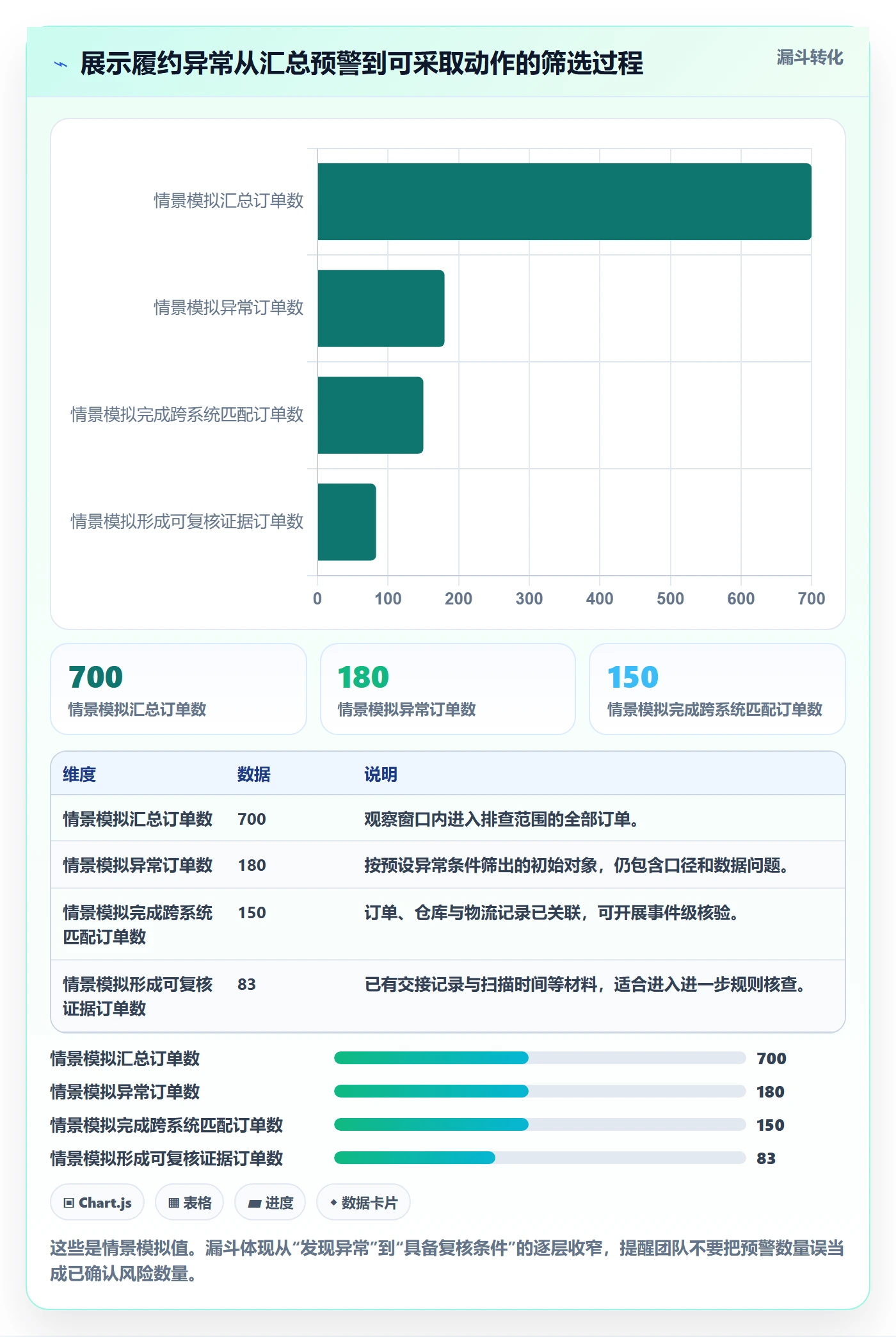Click the progress bar for 情景模拟形成可复核证据订单数
This screenshot has width=896, height=1337.
point(540,1158)
